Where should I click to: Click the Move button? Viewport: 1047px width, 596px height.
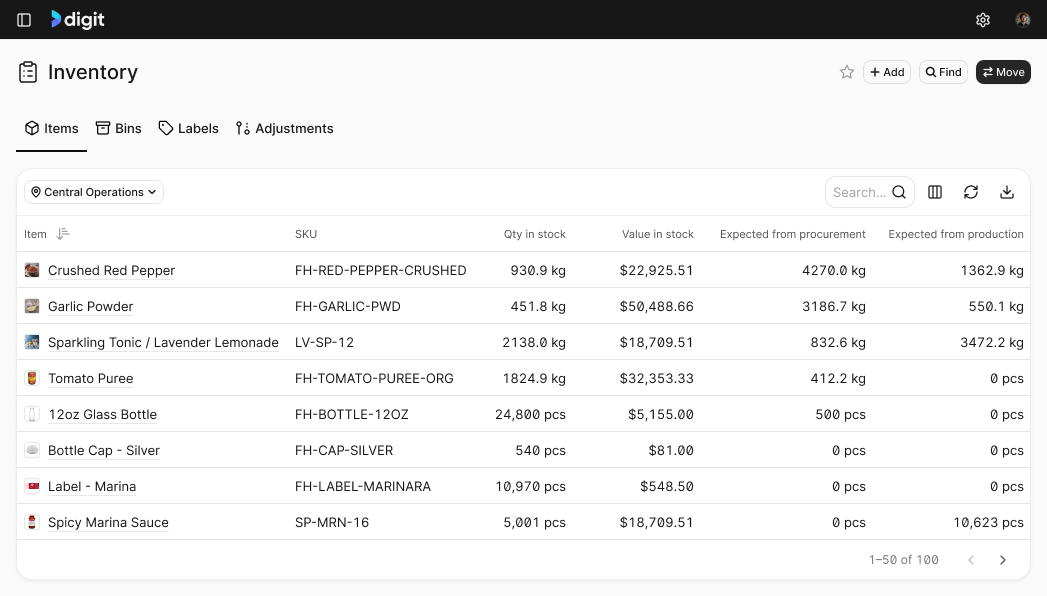(x=1003, y=72)
